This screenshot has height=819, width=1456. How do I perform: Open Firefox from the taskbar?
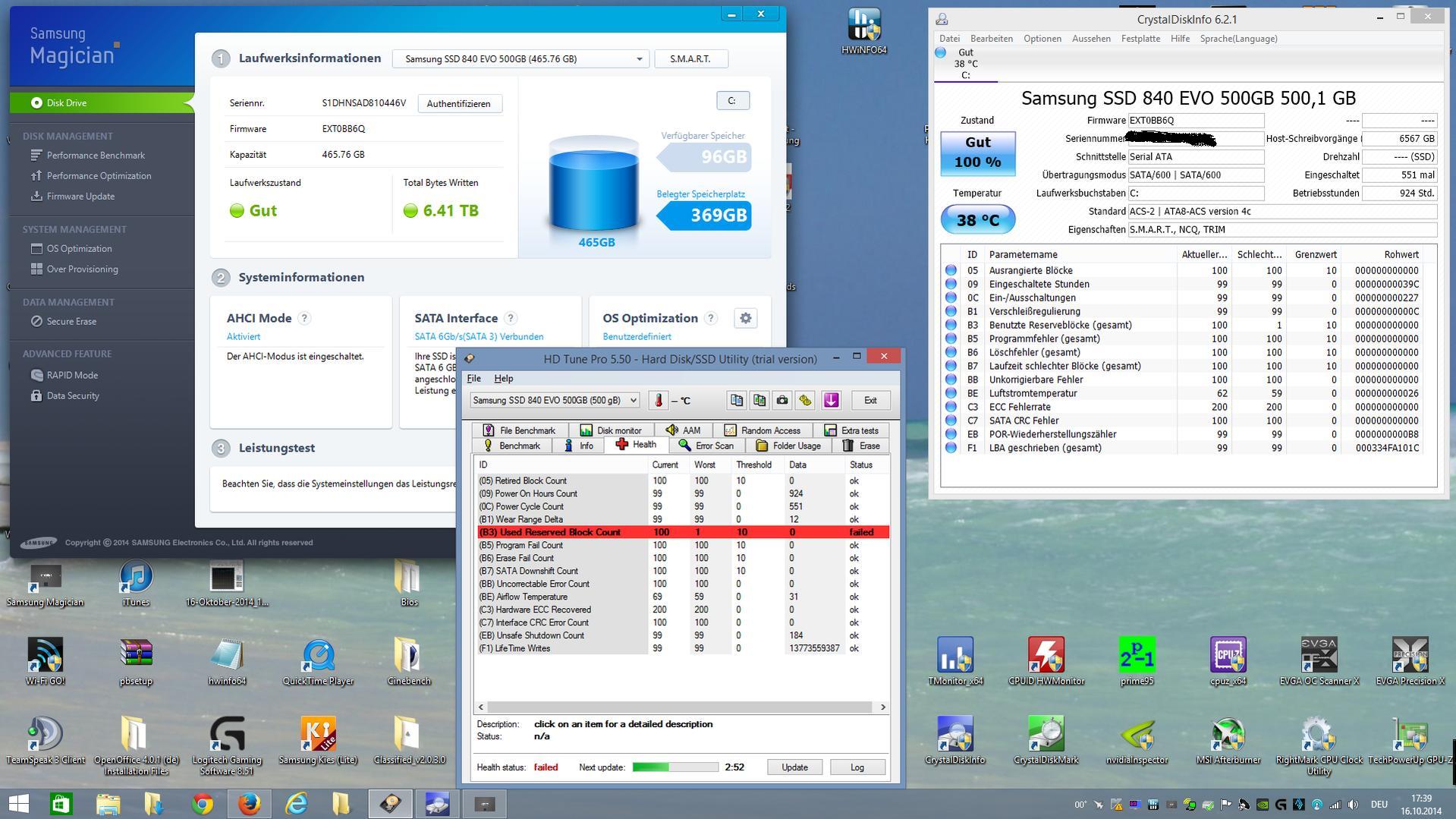pyautogui.click(x=249, y=804)
